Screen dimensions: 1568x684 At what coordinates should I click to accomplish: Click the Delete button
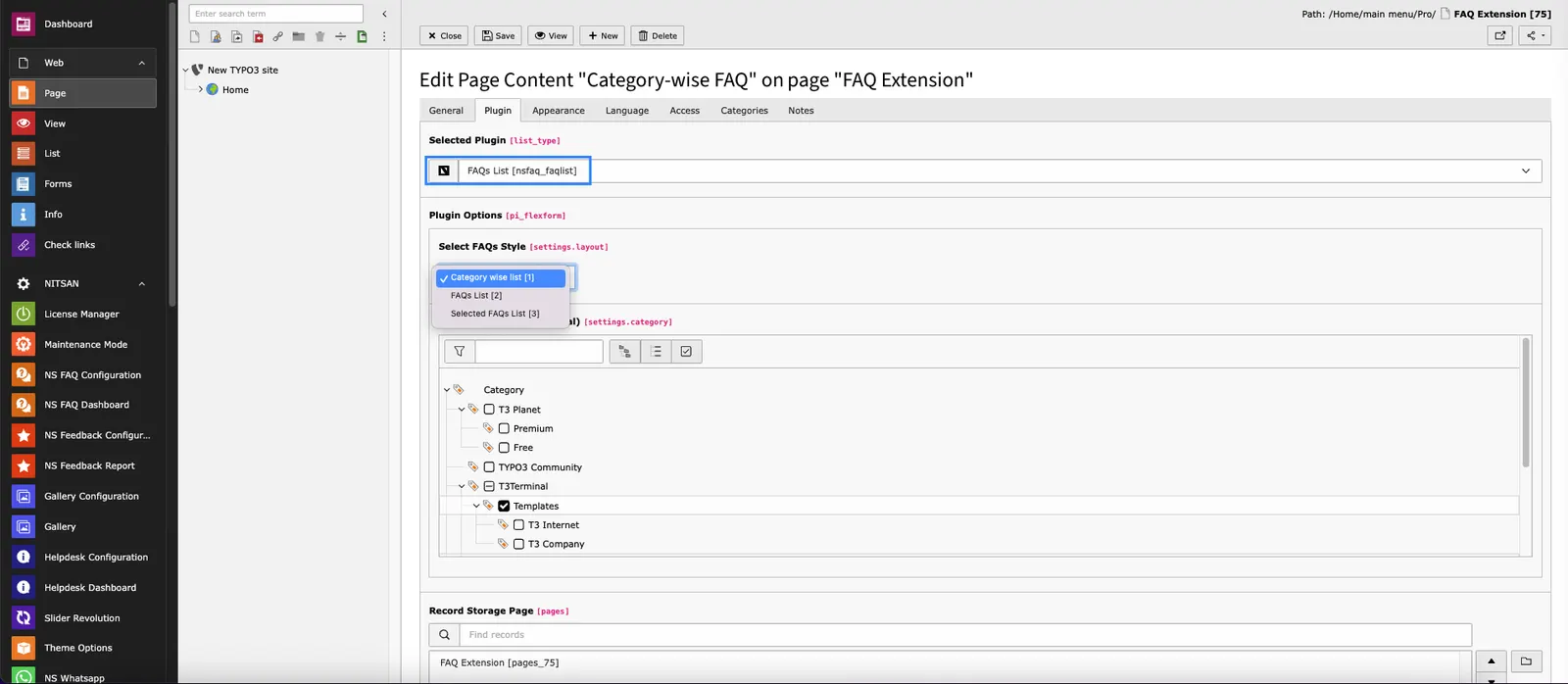(x=658, y=35)
